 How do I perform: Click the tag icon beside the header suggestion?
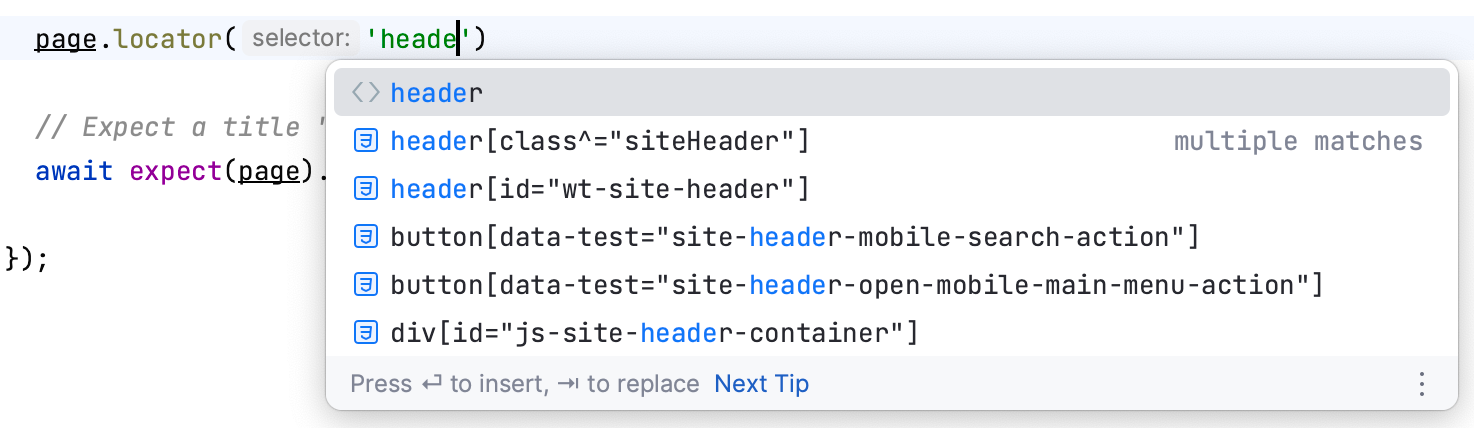tap(366, 93)
